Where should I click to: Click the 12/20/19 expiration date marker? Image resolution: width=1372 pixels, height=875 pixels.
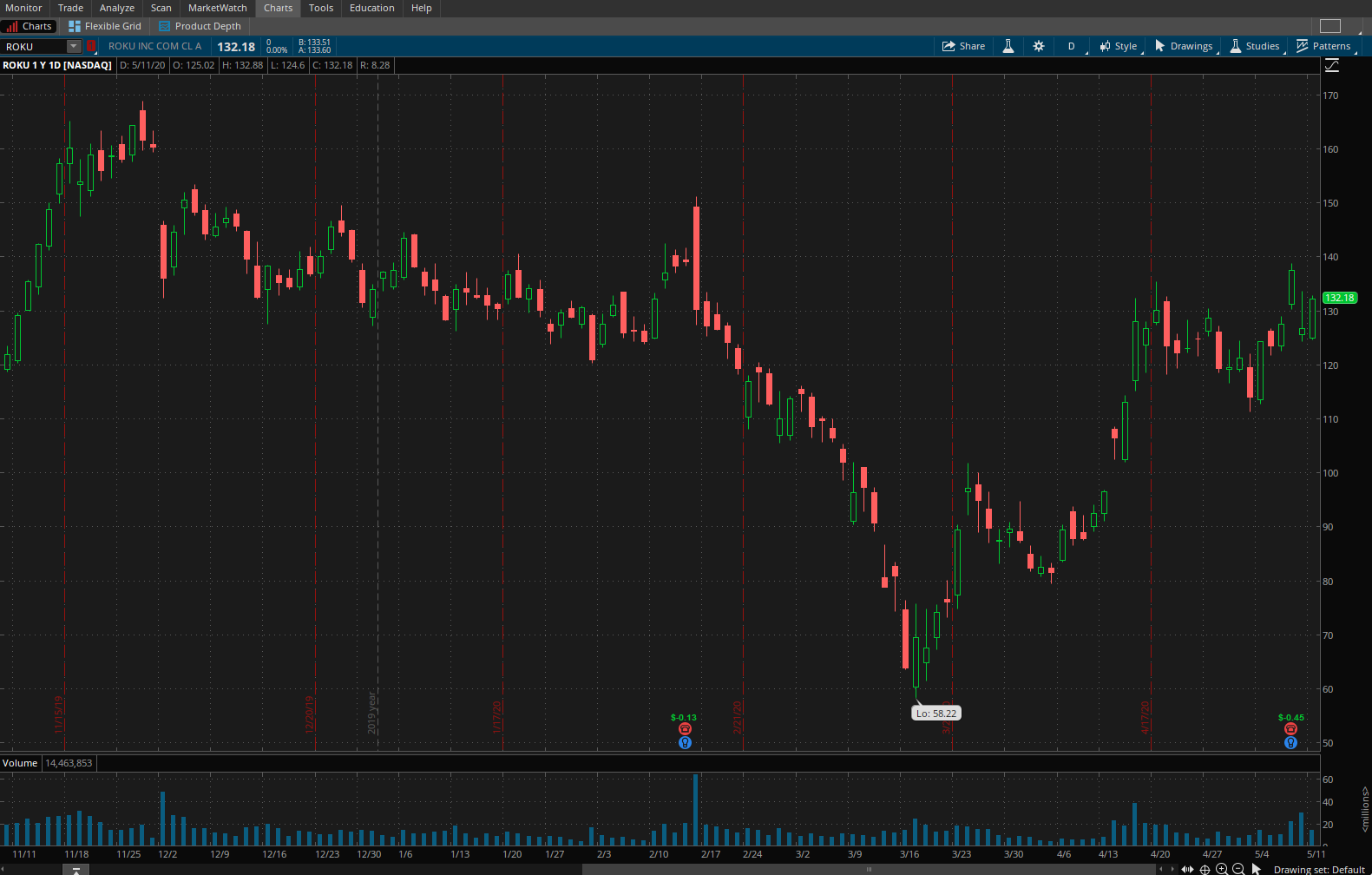point(309,714)
